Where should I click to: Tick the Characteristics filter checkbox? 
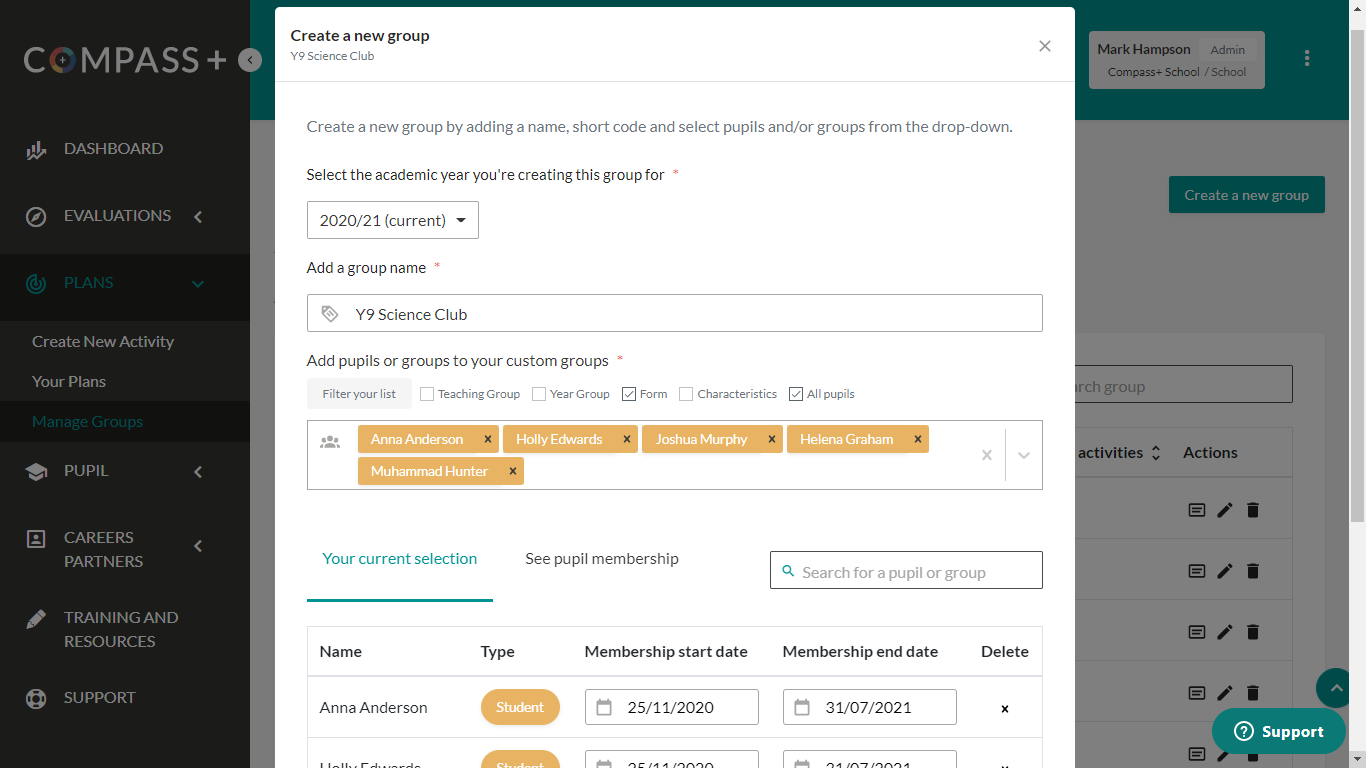[x=686, y=394]
